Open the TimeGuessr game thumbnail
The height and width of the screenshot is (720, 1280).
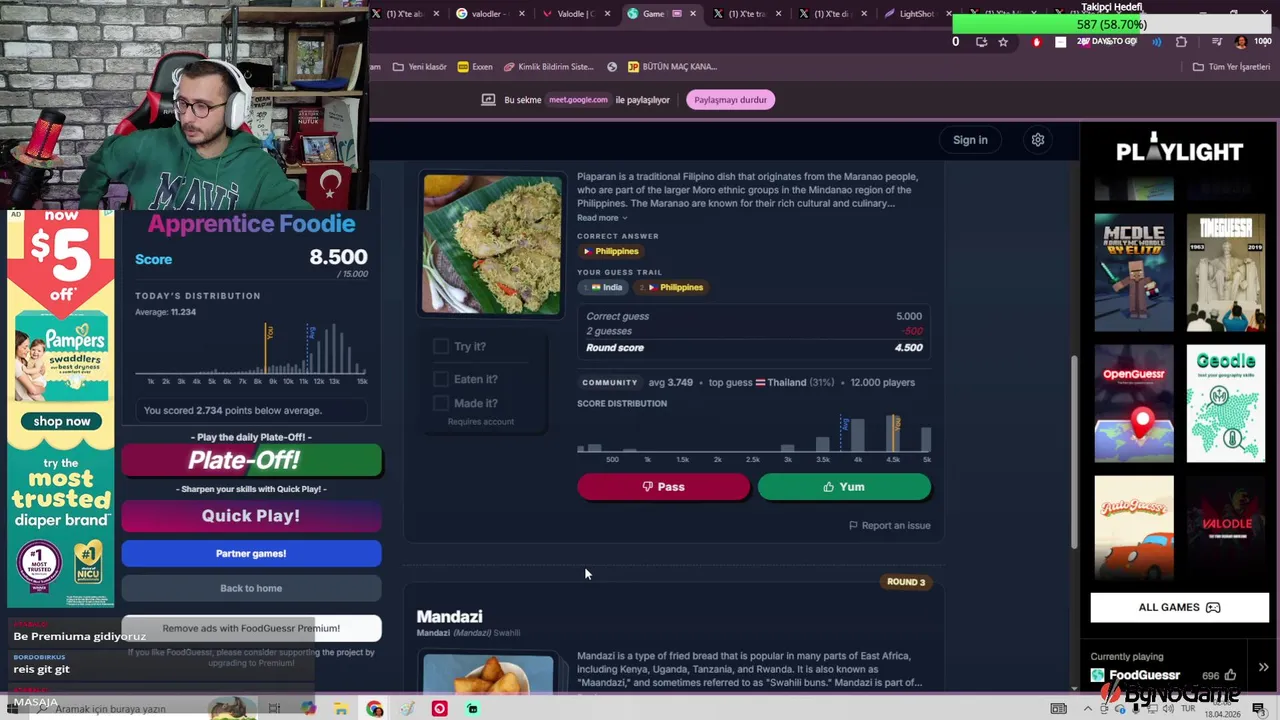coord(1226,272)
